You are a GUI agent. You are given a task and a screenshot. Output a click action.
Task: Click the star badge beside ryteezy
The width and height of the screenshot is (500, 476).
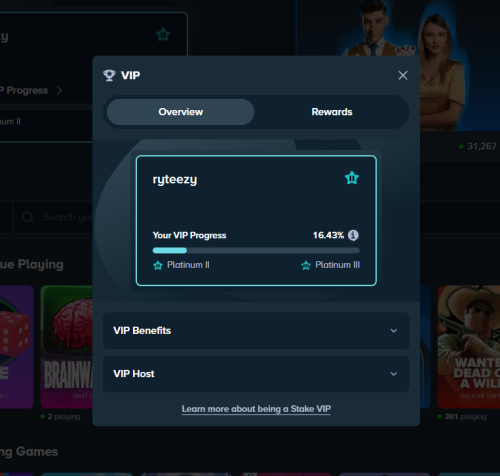click(x=352, y=178)
